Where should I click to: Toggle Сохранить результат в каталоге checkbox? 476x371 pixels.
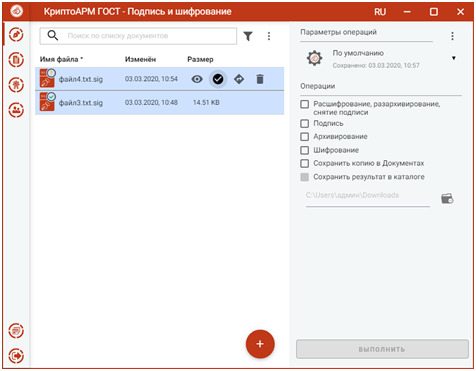pos(304,177)
